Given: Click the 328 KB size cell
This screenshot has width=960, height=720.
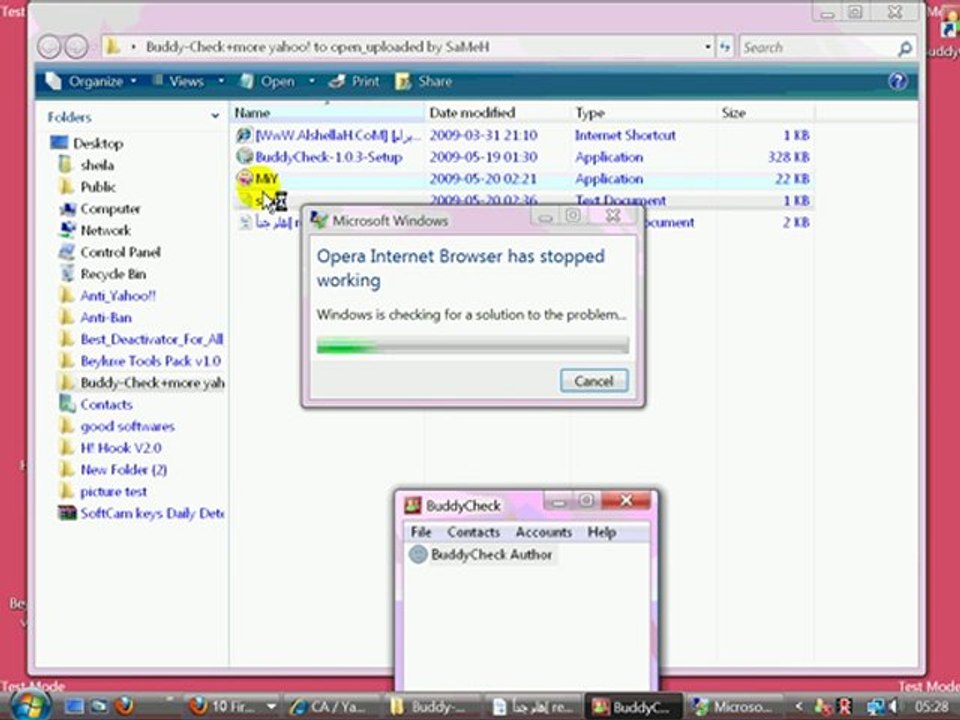Looking at the screenshot, I should click(x=789, y=157).
